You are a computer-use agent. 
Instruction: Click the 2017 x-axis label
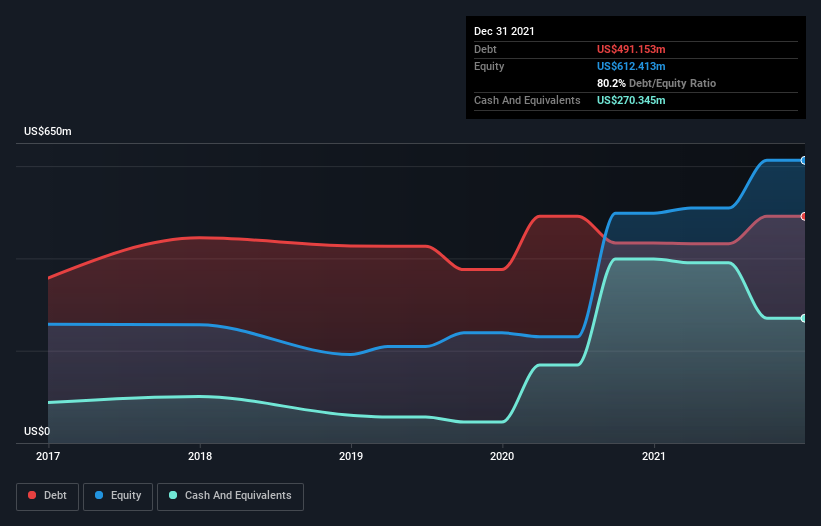48,456
